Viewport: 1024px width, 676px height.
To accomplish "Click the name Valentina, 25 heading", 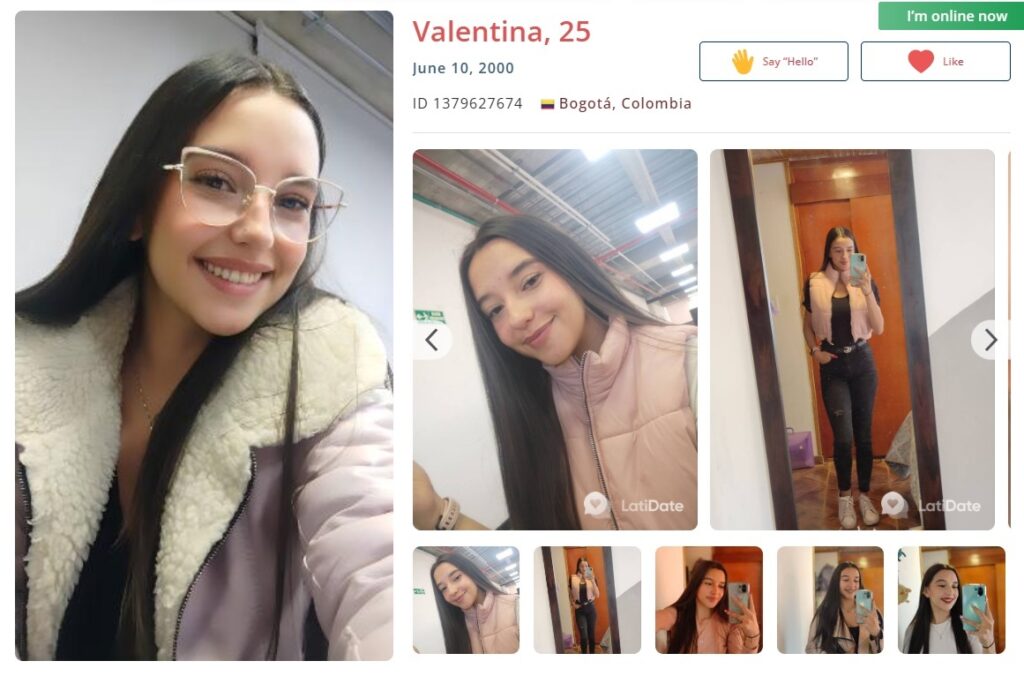I will coord(502,31).
